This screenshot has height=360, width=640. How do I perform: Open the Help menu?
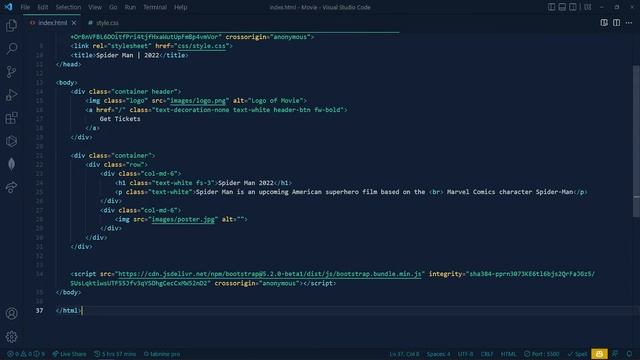tap(180, 7)
